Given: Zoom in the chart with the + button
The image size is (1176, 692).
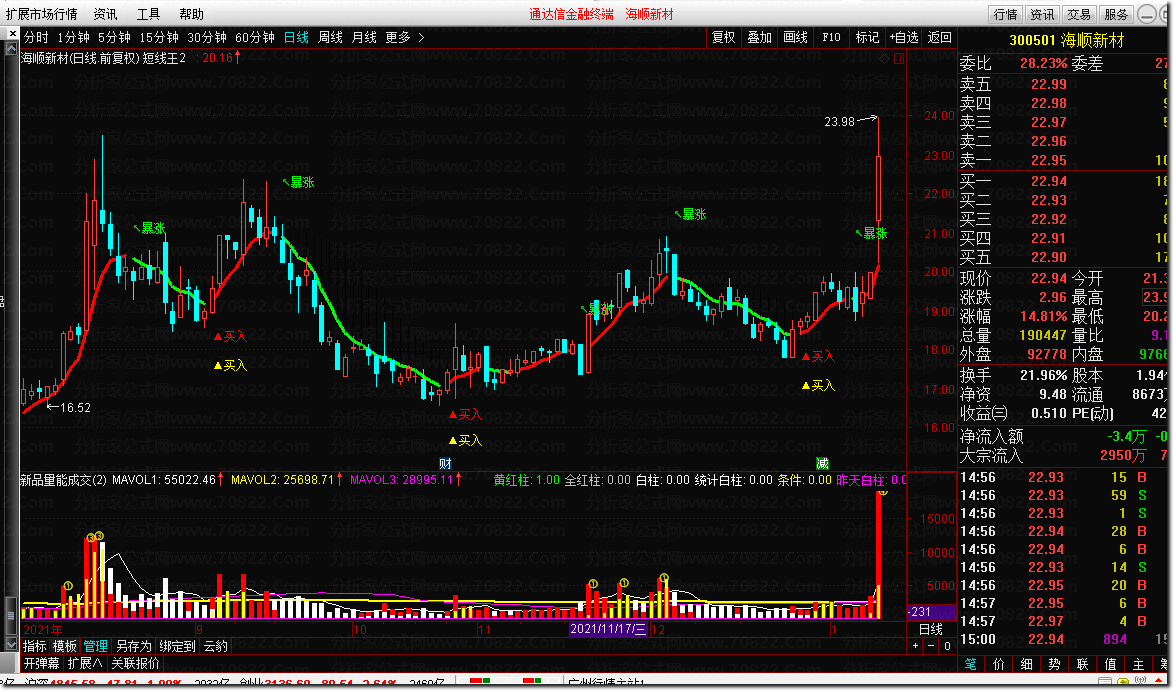Looking at the screenshot, I should [915, 646].
